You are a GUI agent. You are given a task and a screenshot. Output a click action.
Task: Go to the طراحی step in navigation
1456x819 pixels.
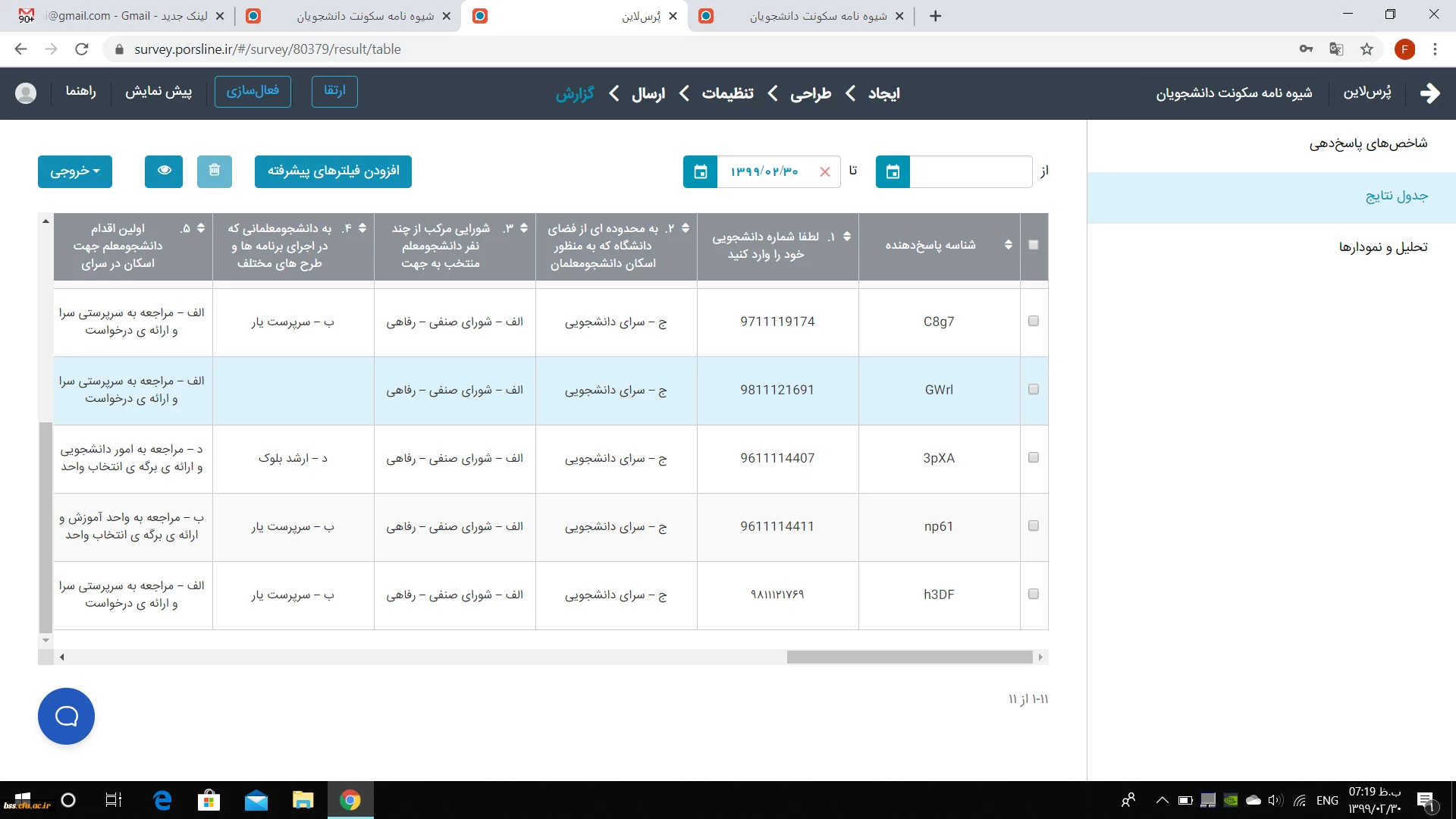811,93
